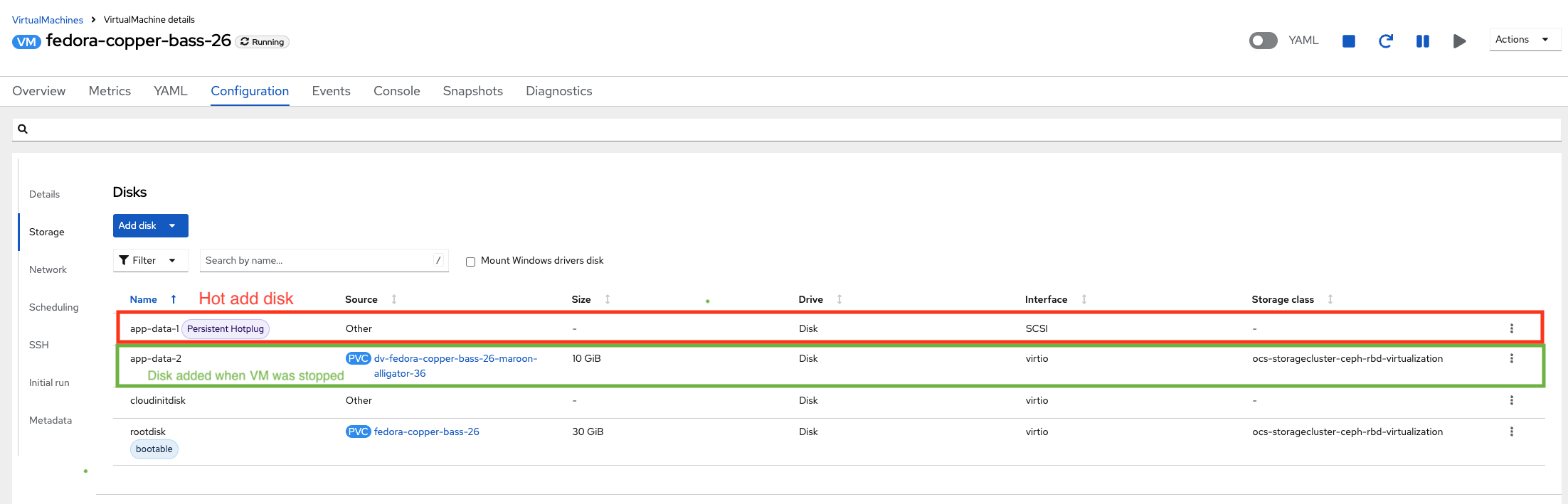Open the Actions dropdown
1568x504 pixels.
[x=1523, y=40]
